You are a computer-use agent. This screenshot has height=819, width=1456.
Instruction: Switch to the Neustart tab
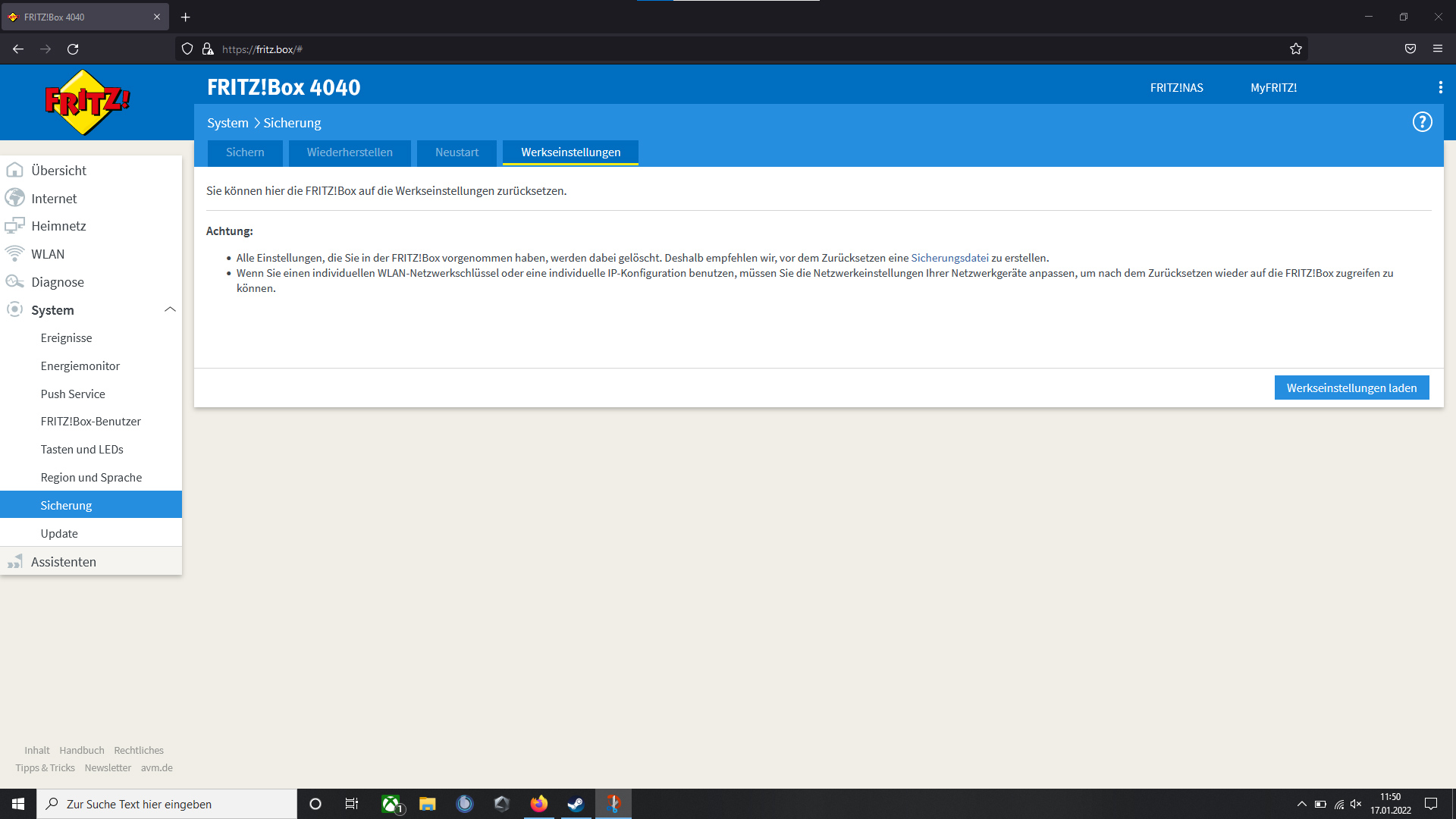(x=457, y=152)
